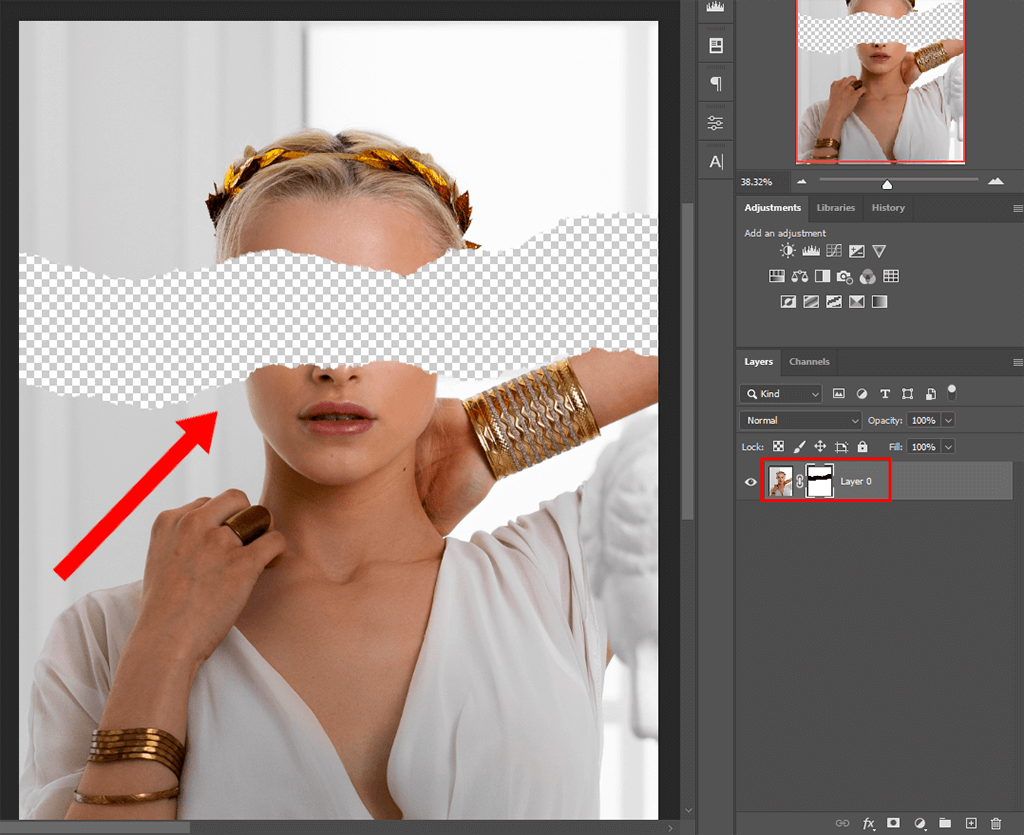Hide Layer 0 with the eye icon
The image size is (1024, 835).
pyautogui.click(x=750, y=482)
